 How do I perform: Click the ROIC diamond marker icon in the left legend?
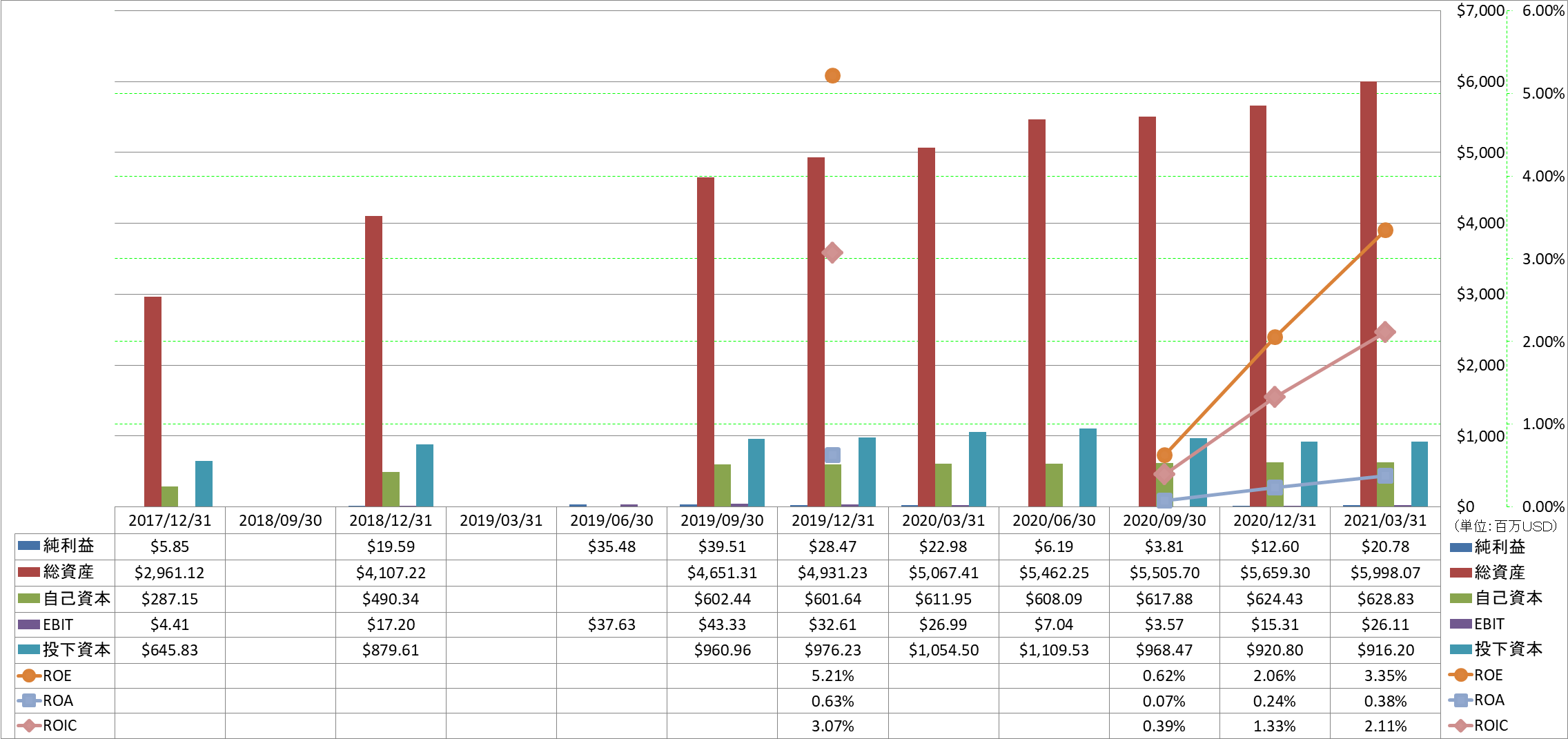[x=28, y=725]
